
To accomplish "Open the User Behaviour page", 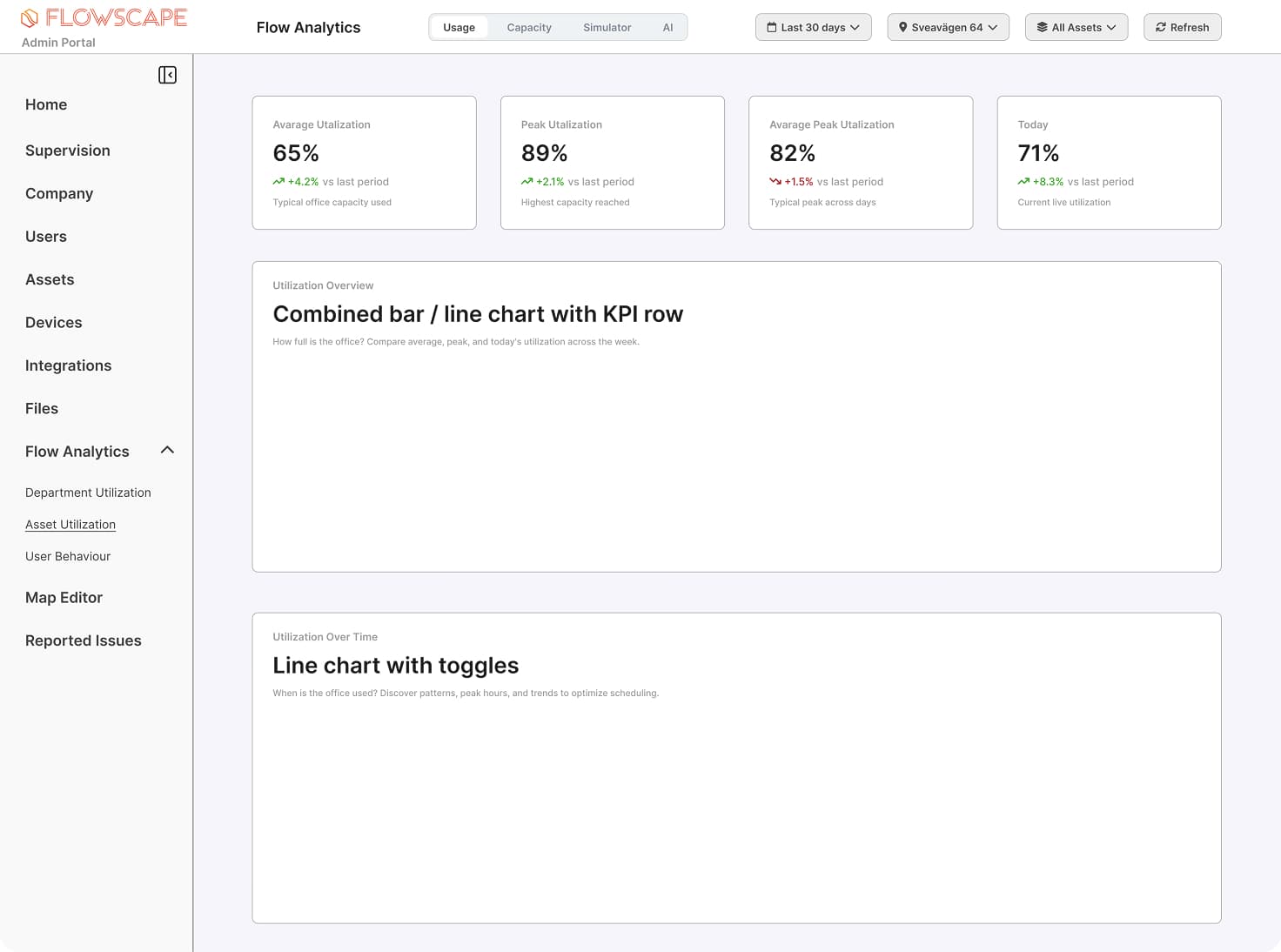I will pyautogui.click(x=68, y=556).
